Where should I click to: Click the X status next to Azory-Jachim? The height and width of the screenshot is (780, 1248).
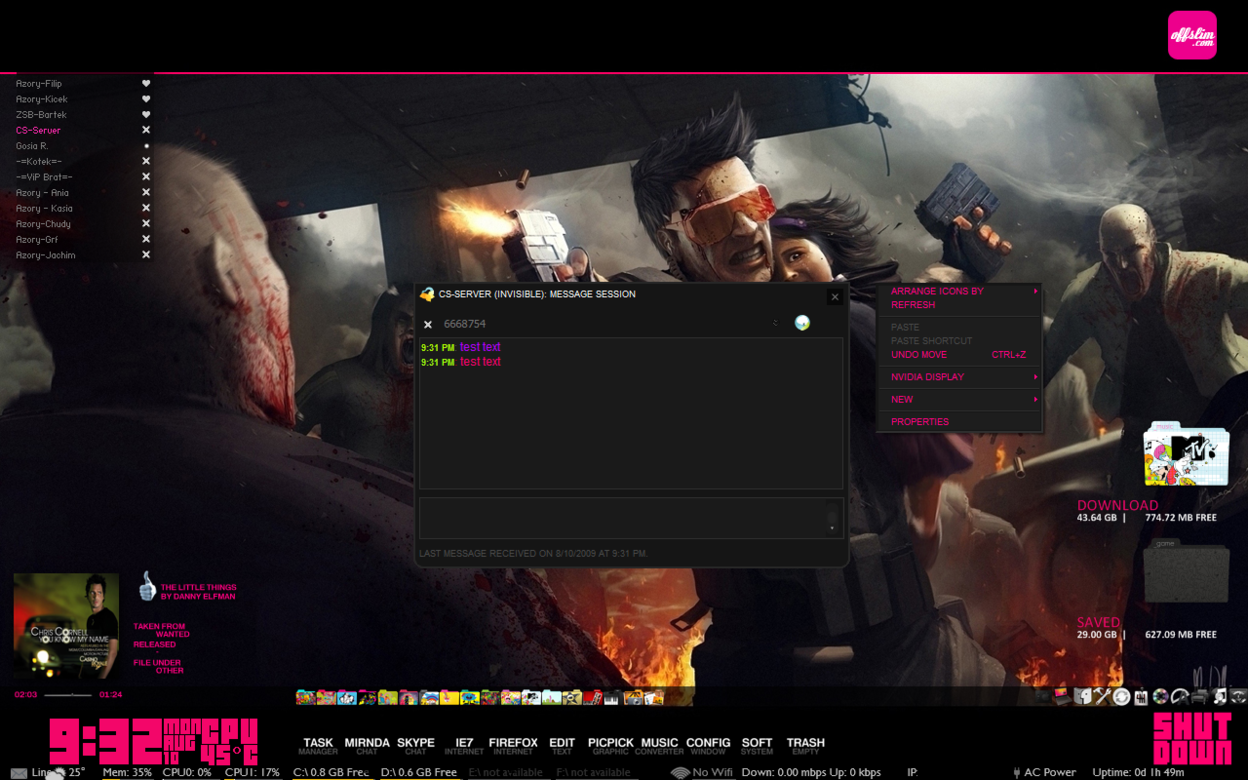[x=146, y=255]
